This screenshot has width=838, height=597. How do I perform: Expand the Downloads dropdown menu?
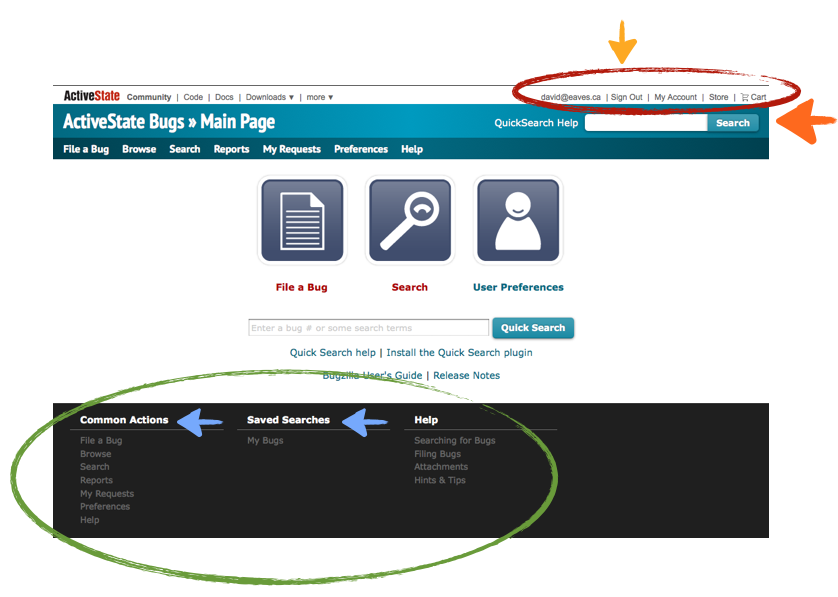click(270, 98)
